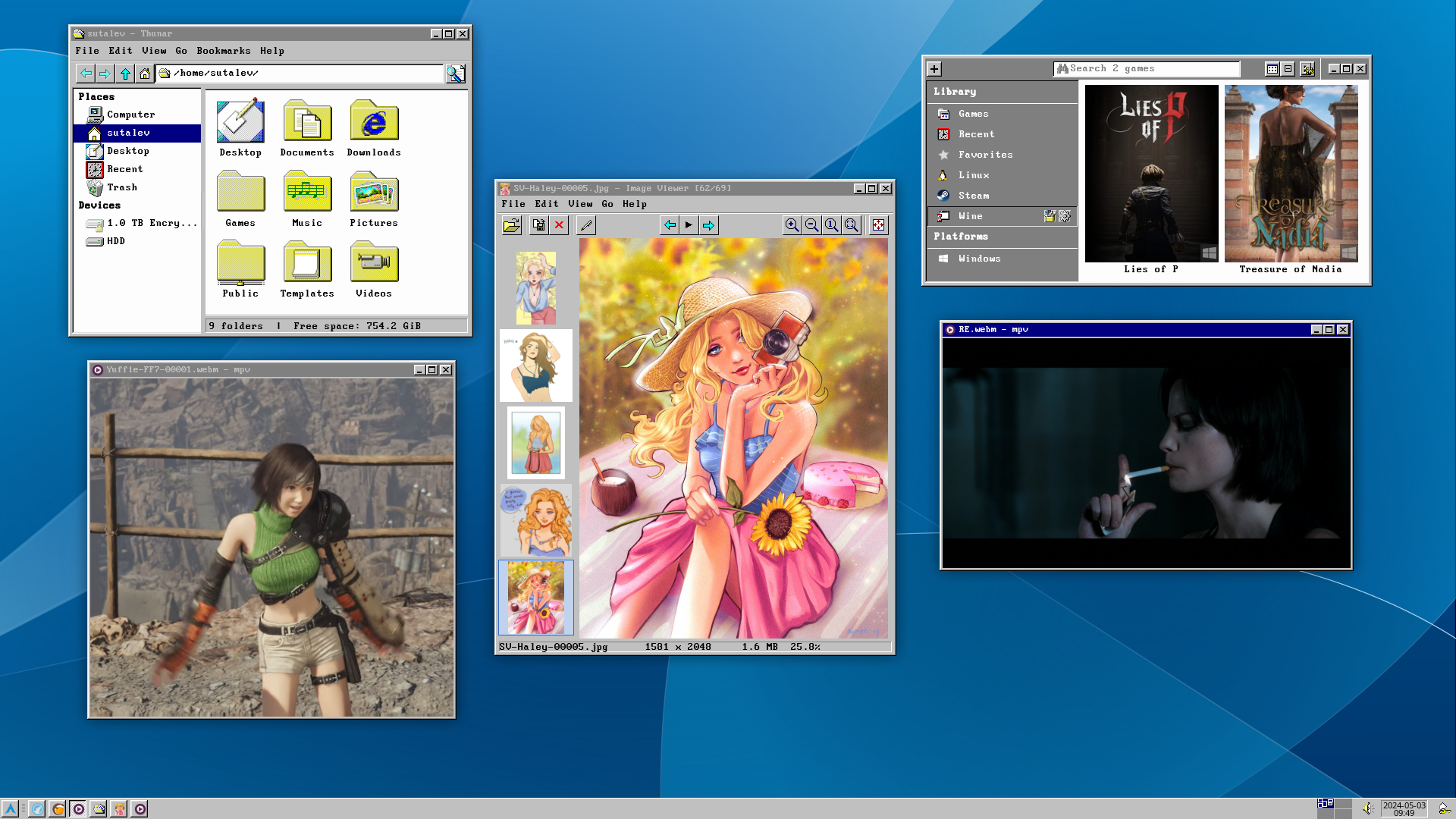Focus the Search 2 games field
Image resolution: width=1456 pixels, height=819 pixels.
pos(1147,69)
